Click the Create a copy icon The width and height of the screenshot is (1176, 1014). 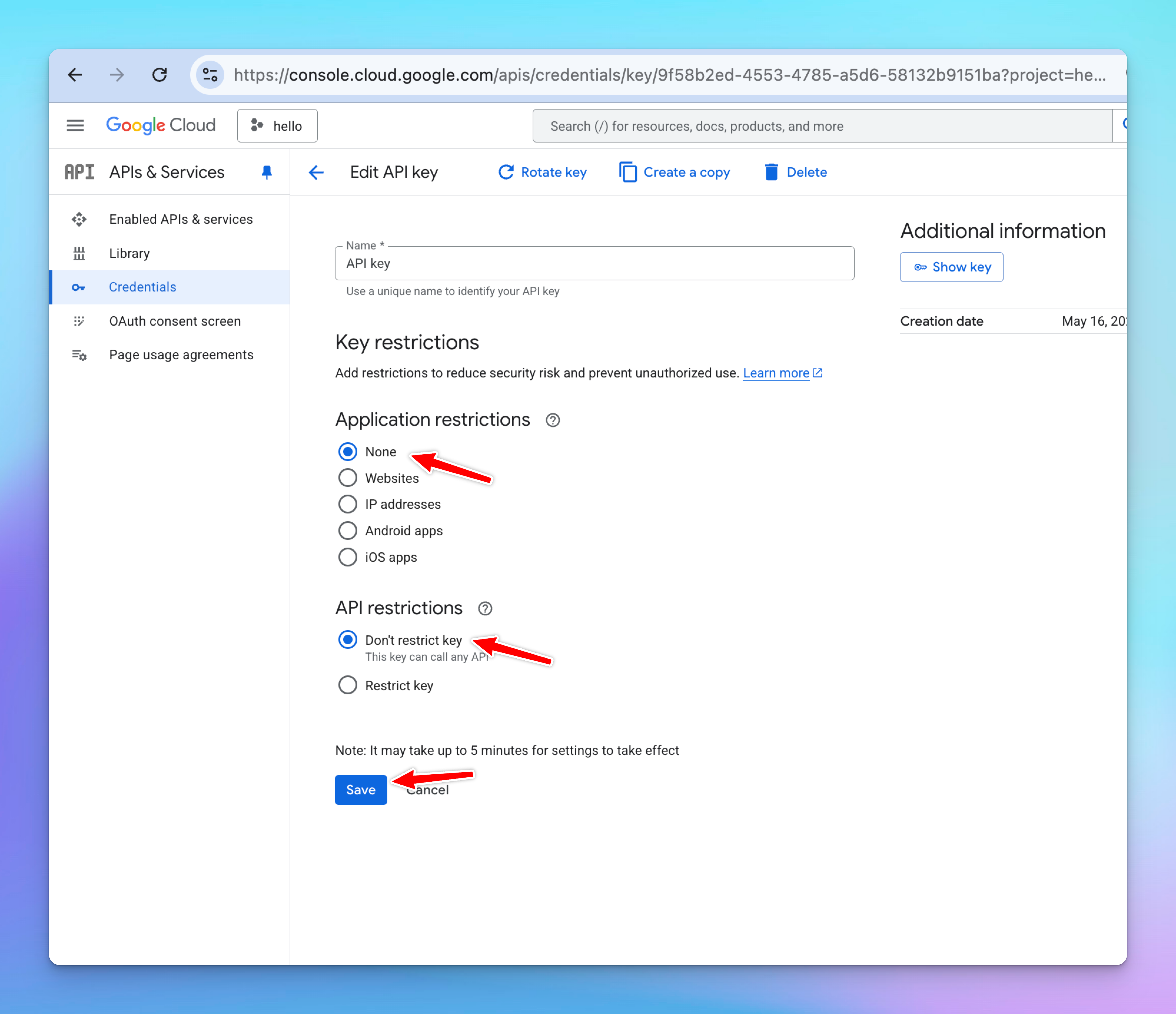(x=628, y=172)
